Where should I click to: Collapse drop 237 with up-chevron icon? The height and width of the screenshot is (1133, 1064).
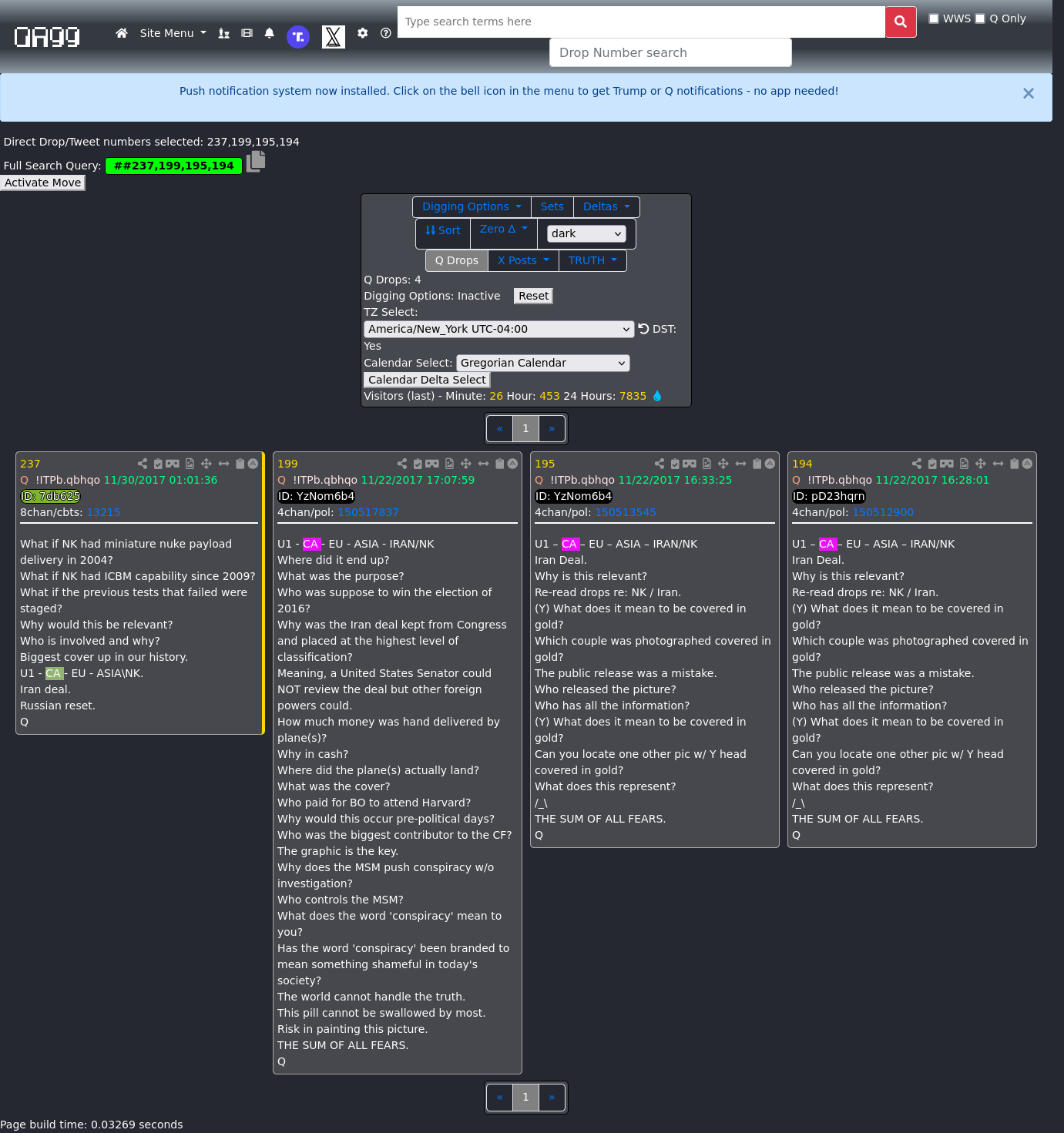253,464
